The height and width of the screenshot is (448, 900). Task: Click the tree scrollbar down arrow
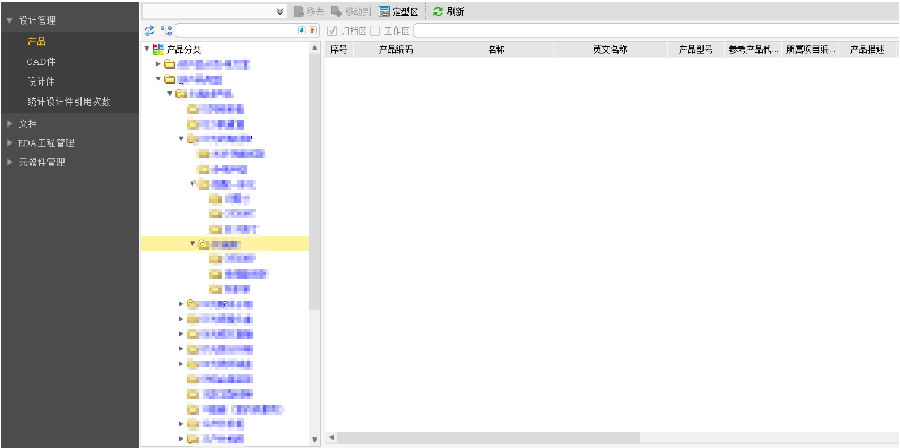point(315,439)
